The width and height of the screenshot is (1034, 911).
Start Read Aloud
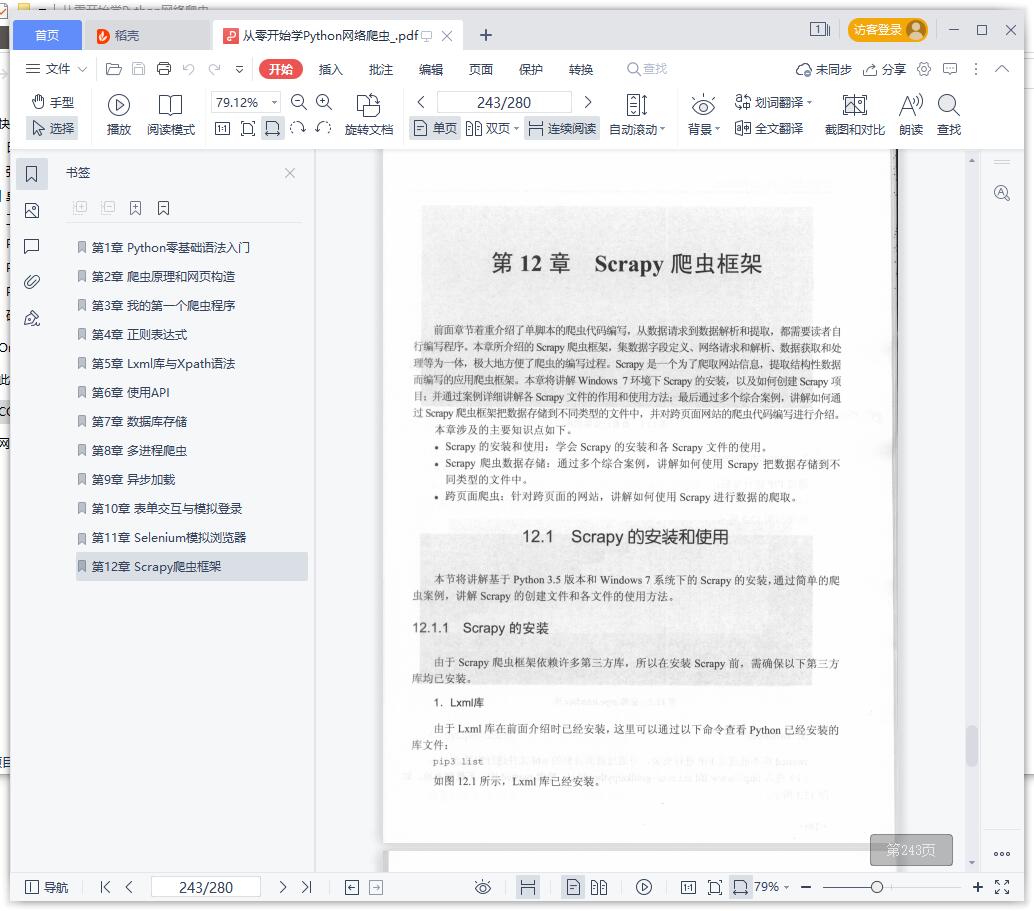(x=911, y=115)
